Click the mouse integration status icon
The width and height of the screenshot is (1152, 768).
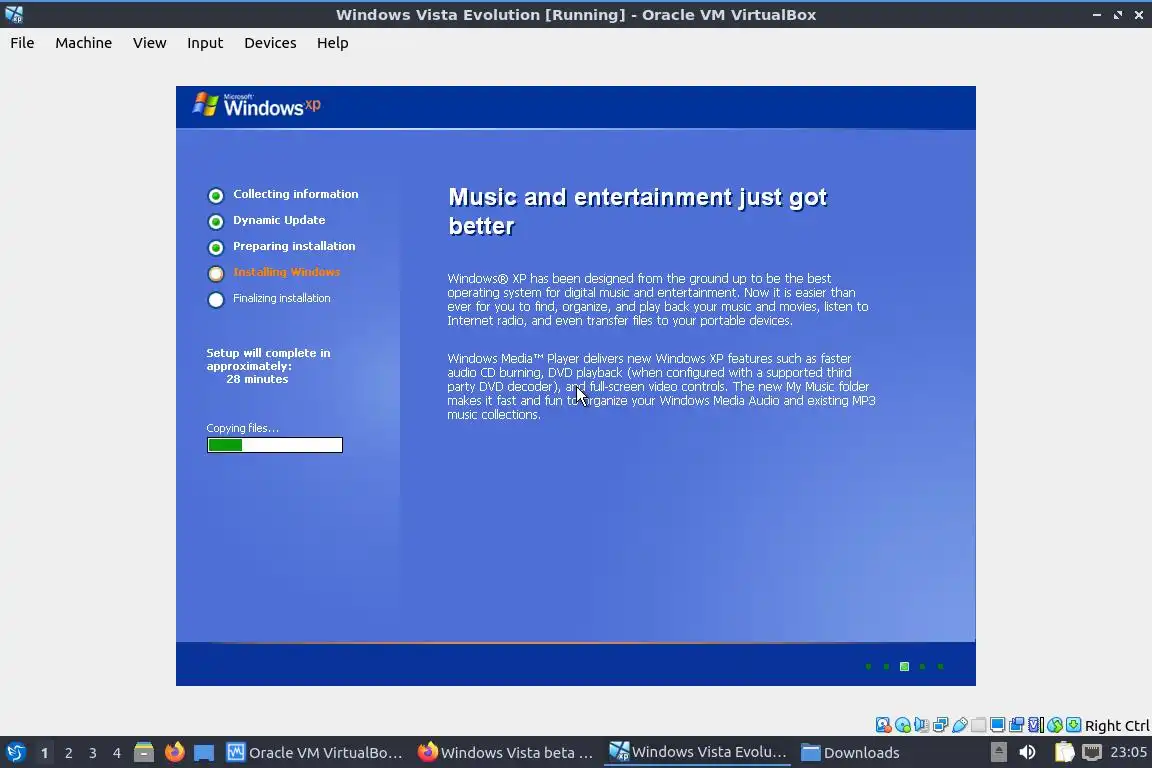pos(1055,725)
